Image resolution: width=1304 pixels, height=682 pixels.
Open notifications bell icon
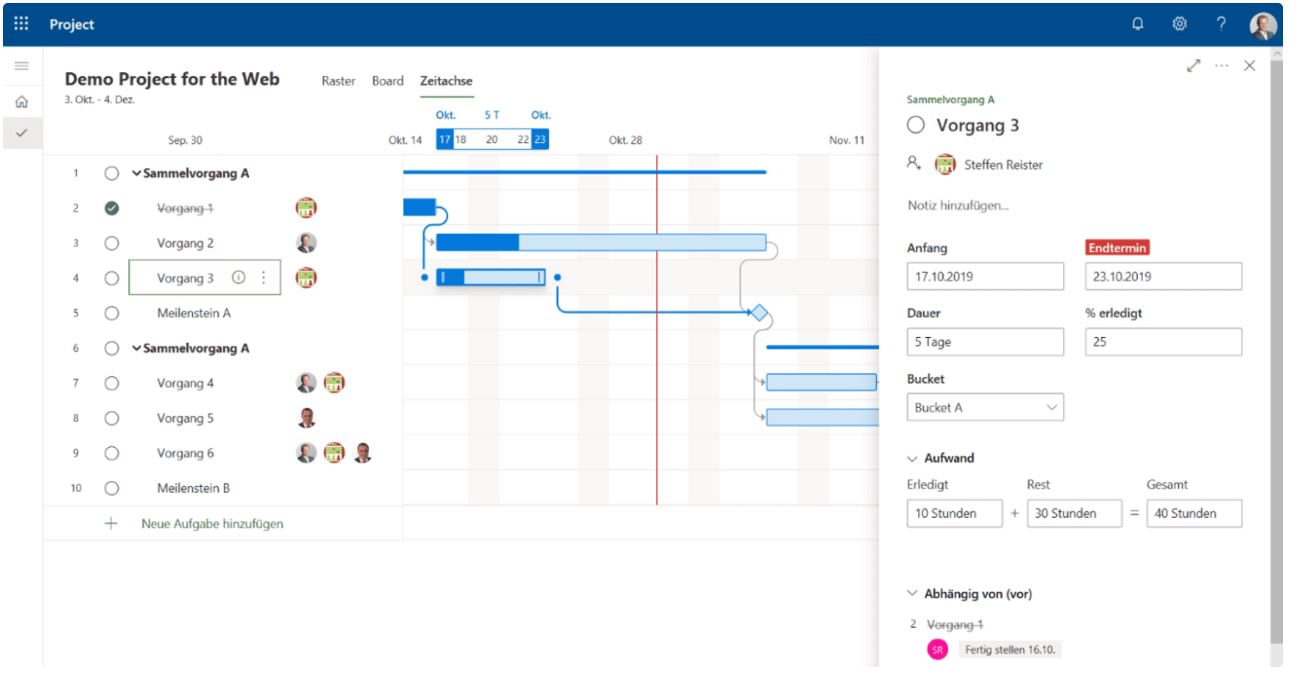click(1138, 24)
